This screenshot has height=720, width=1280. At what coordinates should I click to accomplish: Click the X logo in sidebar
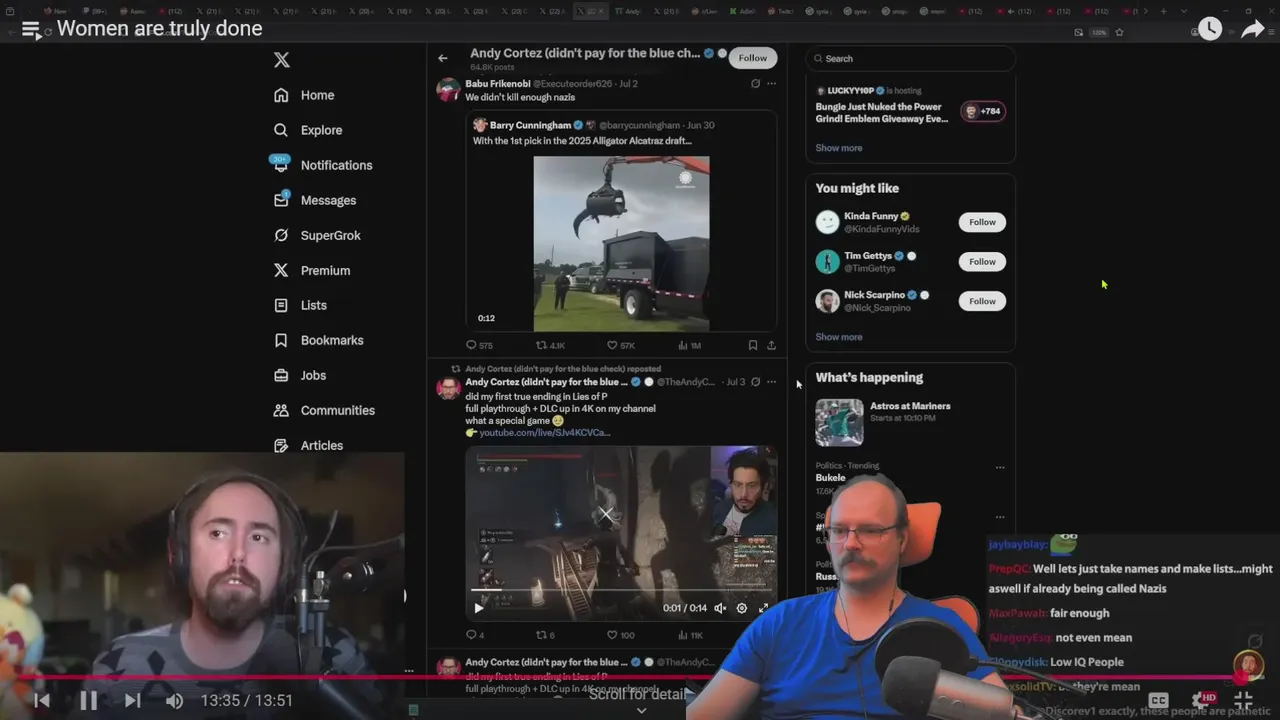coord(282,60)
